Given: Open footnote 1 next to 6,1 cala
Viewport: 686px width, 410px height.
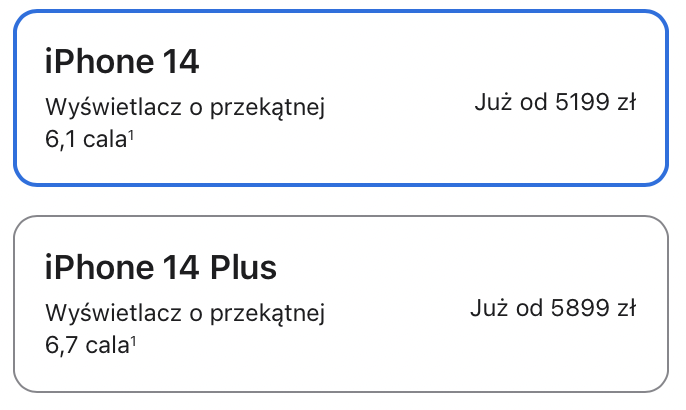Looking at the screenshot, I should 131,134.
